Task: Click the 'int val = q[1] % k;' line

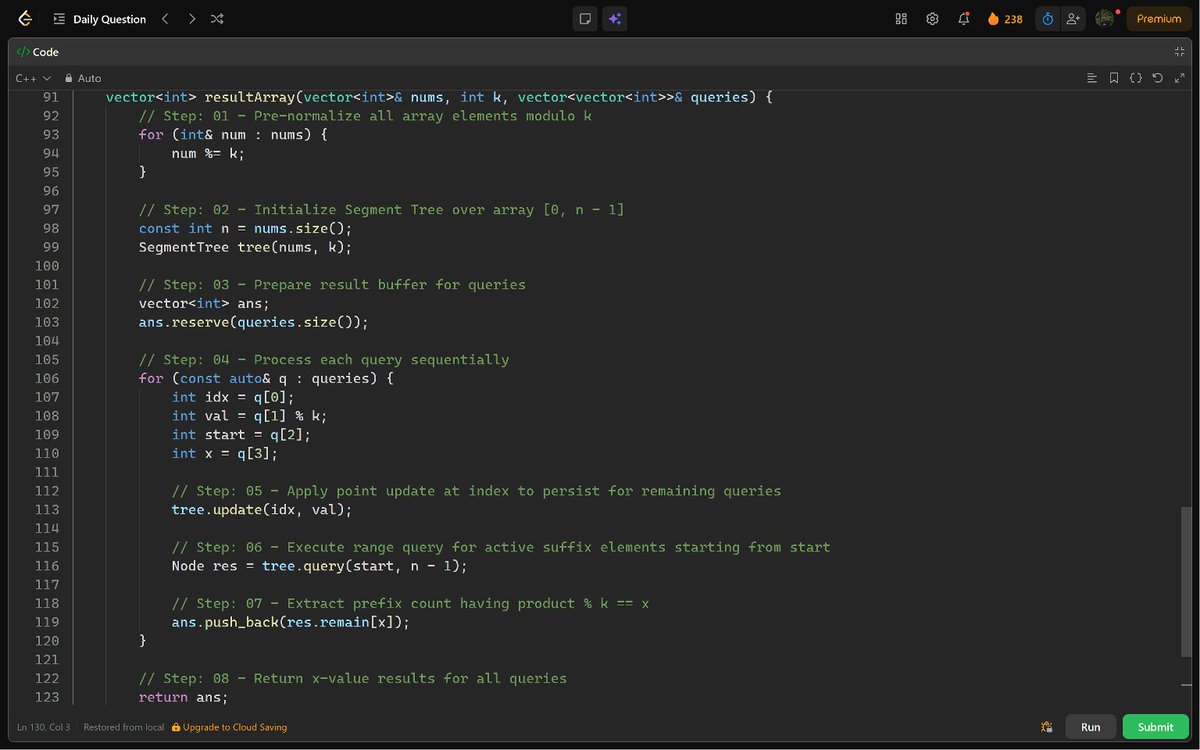Action: tap(249, 415)
